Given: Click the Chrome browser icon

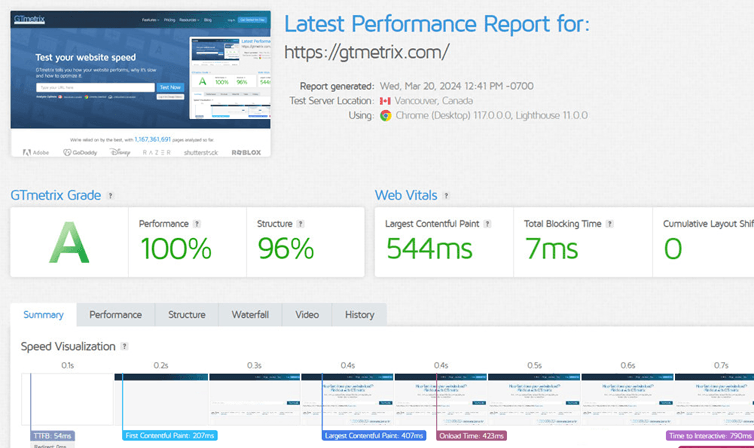Looking at the screenshot, I should click(x=385, y=116).
